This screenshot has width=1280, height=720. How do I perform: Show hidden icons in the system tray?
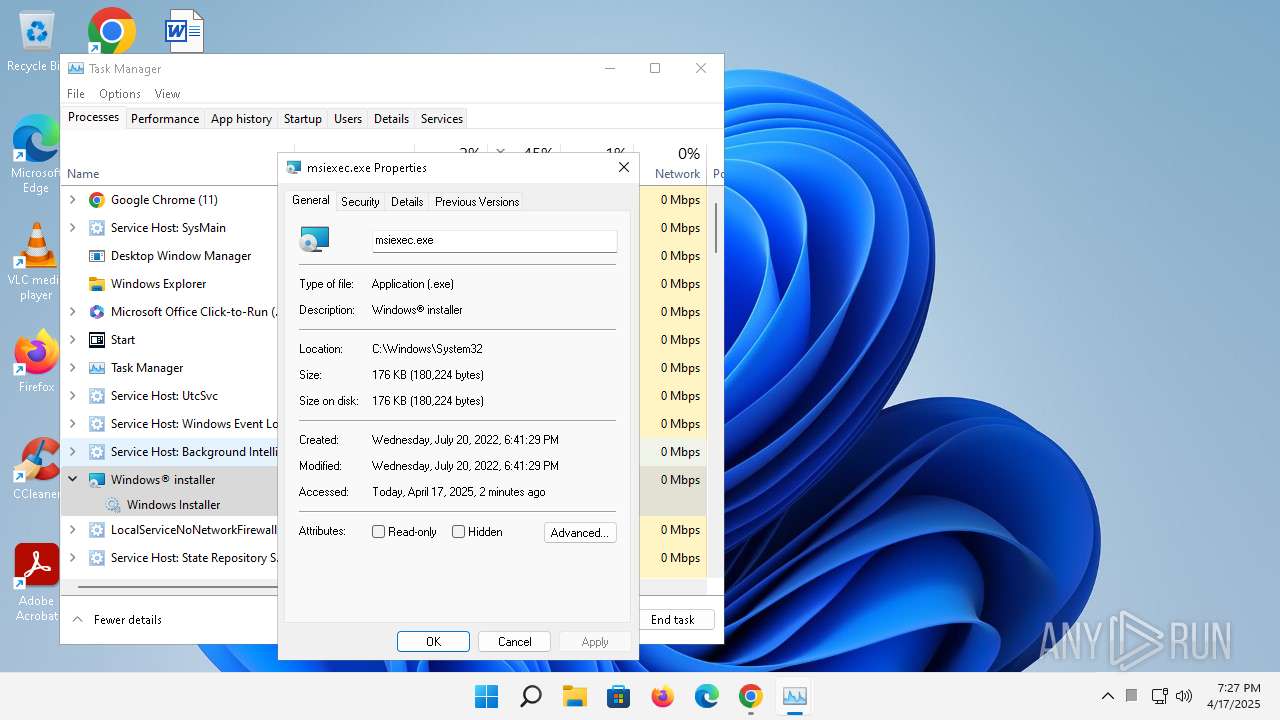click(1108, 696)
